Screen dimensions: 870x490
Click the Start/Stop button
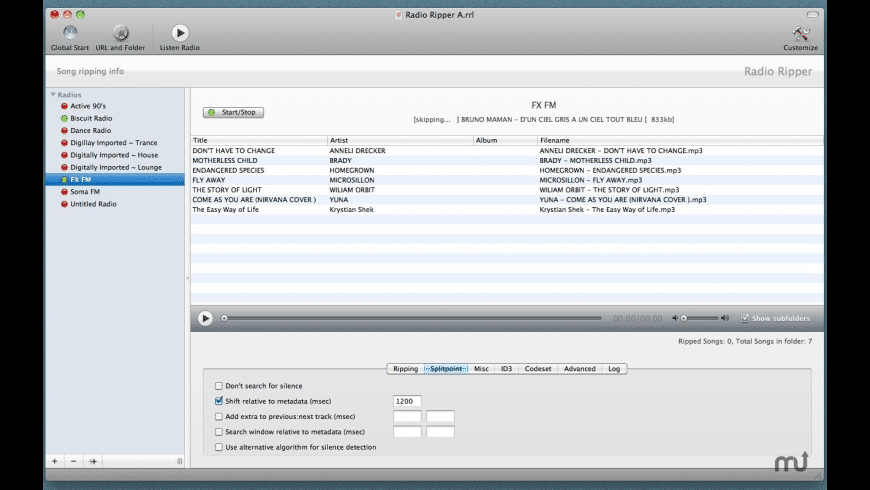pos(233,112)
